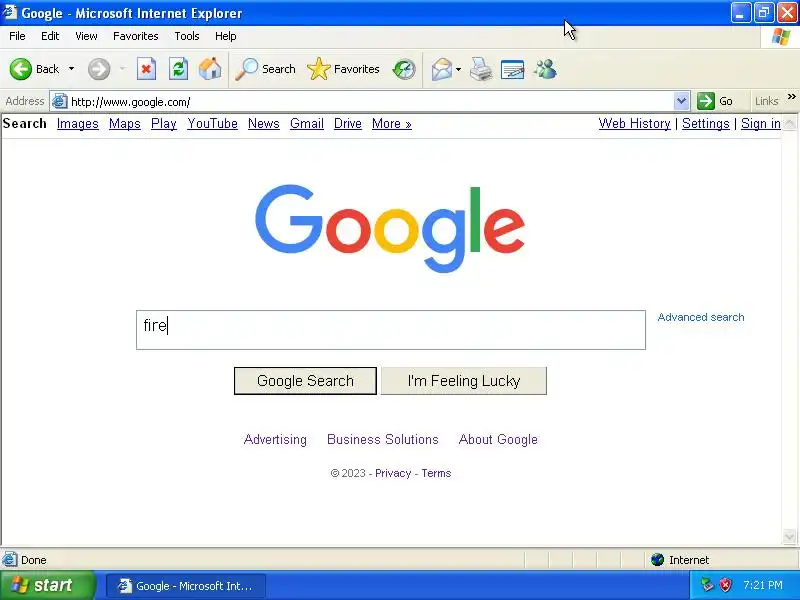The image size is (800, 600).
Task: Click the Sign in link
Action: tap(761, 124)
